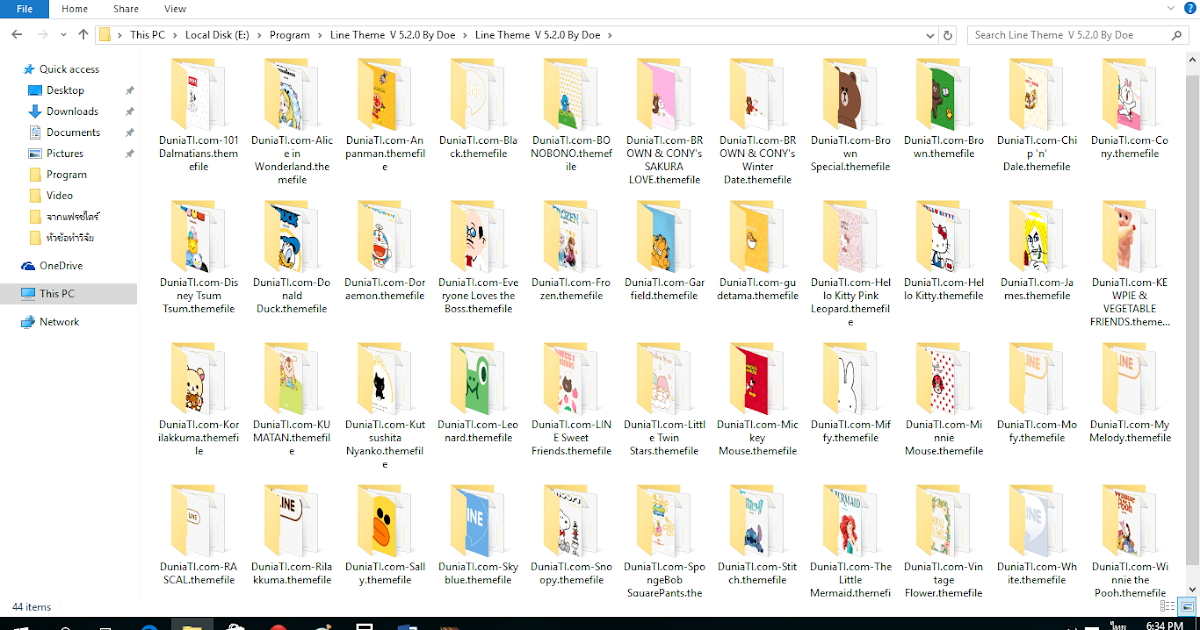
Task: Go up one folder level arrow
Action: 83,35
